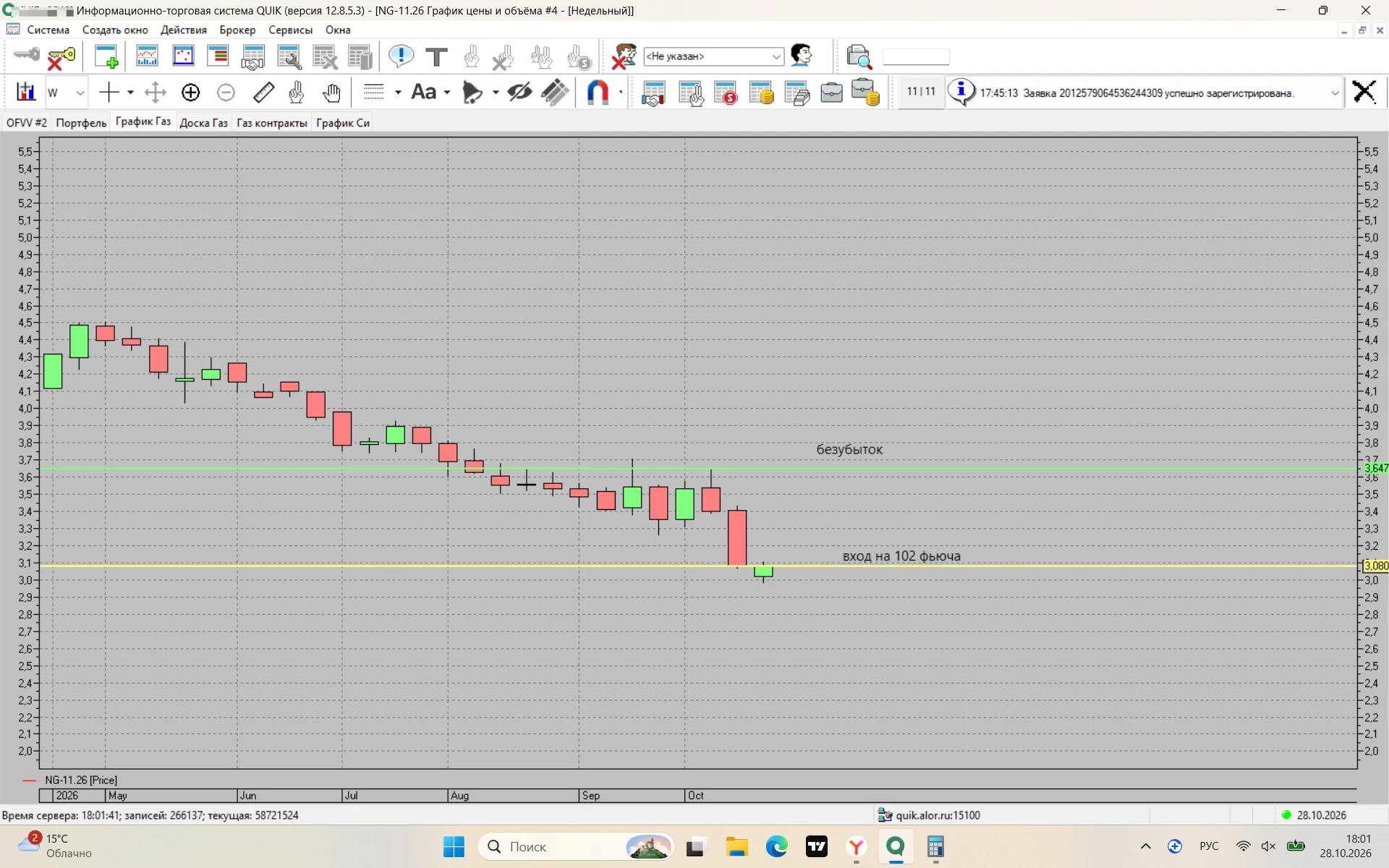
Task: Select the bold T text icon
Action: click(x=436, y=56)
